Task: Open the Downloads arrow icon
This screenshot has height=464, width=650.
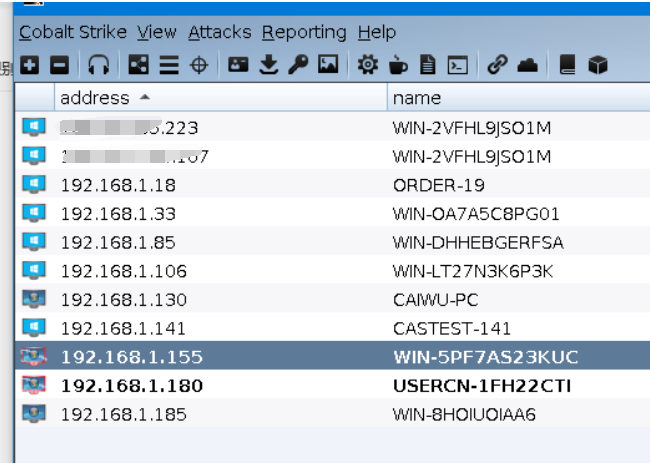Action: tap(269, 65)
